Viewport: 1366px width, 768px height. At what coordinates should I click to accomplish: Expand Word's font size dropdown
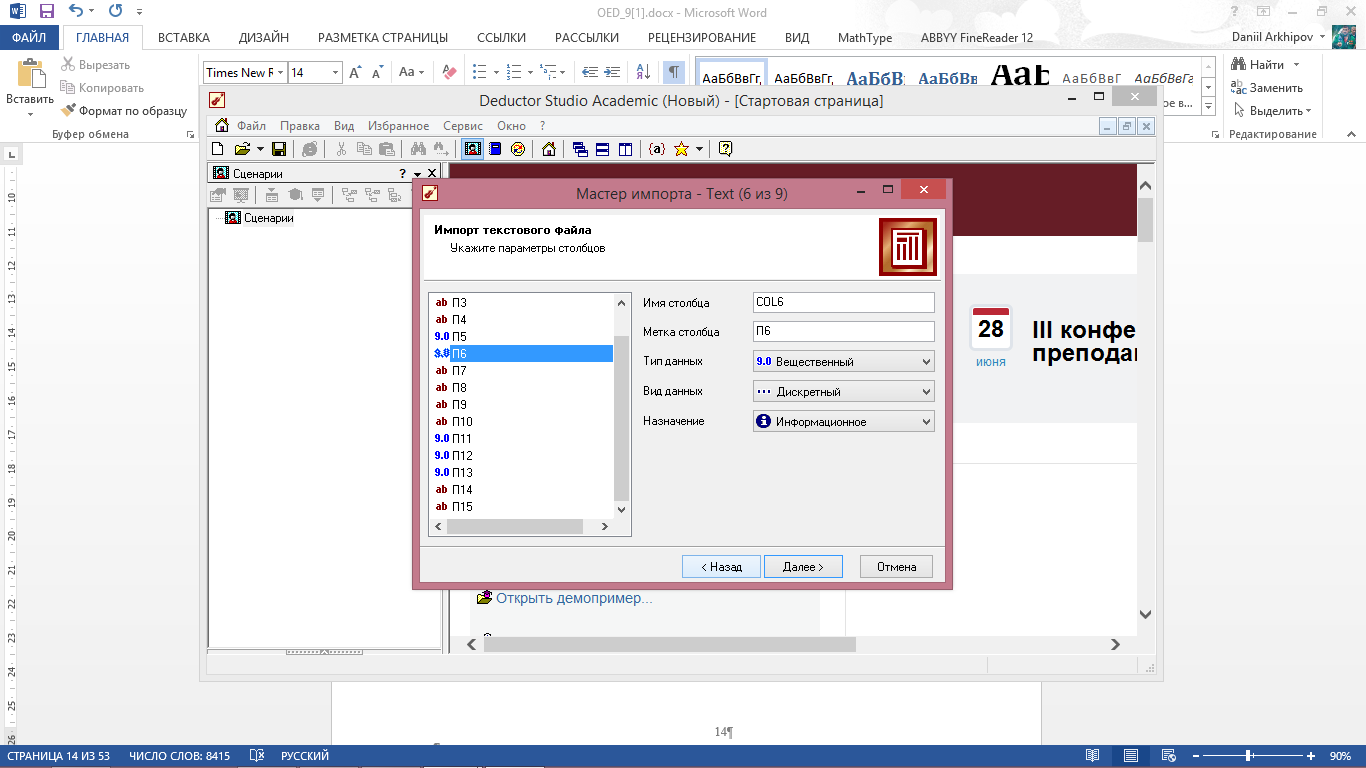click(335, 72)
